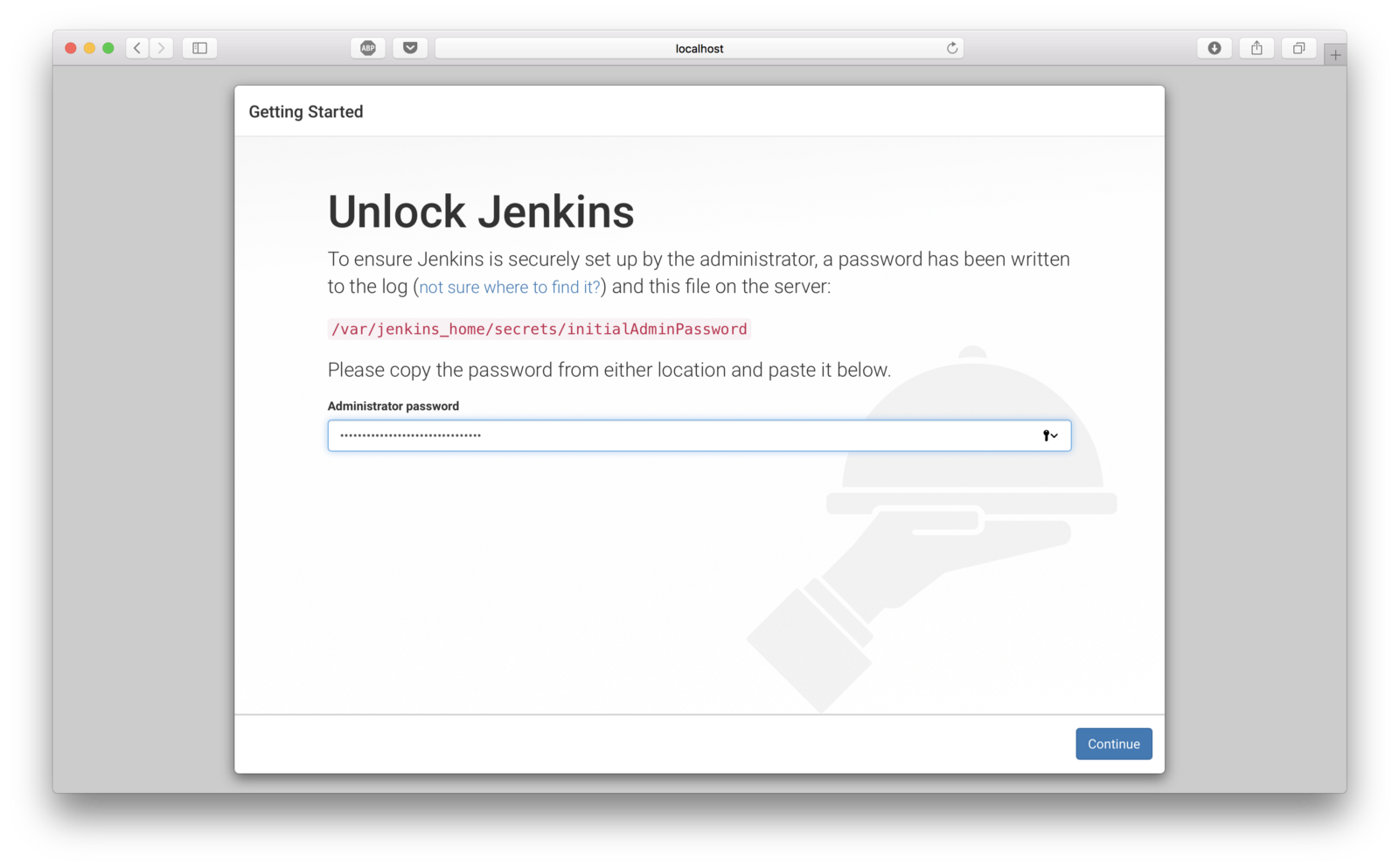1399x868 pixels.
Task: Click the localhost address bar
Action: [x=699, y=48]
